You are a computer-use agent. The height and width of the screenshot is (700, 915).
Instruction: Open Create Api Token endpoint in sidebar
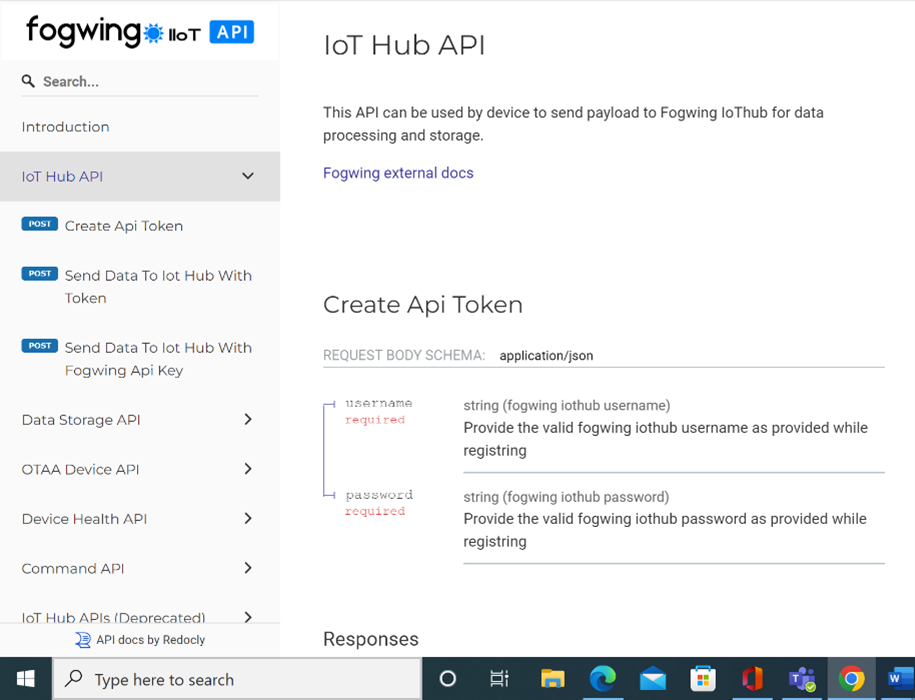pyautogui.click(x=124, y=226)
